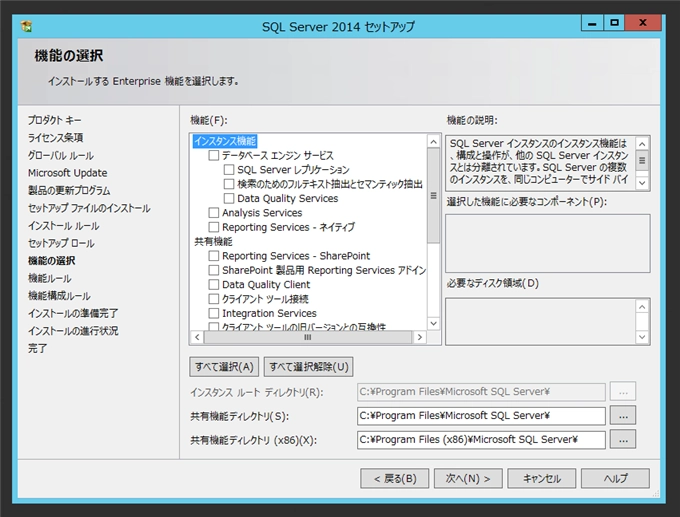The height and width of the screenshot is (517, 680).
Task: Click Microsoft Update step in sidebar
Action: [x=68, y=173]
